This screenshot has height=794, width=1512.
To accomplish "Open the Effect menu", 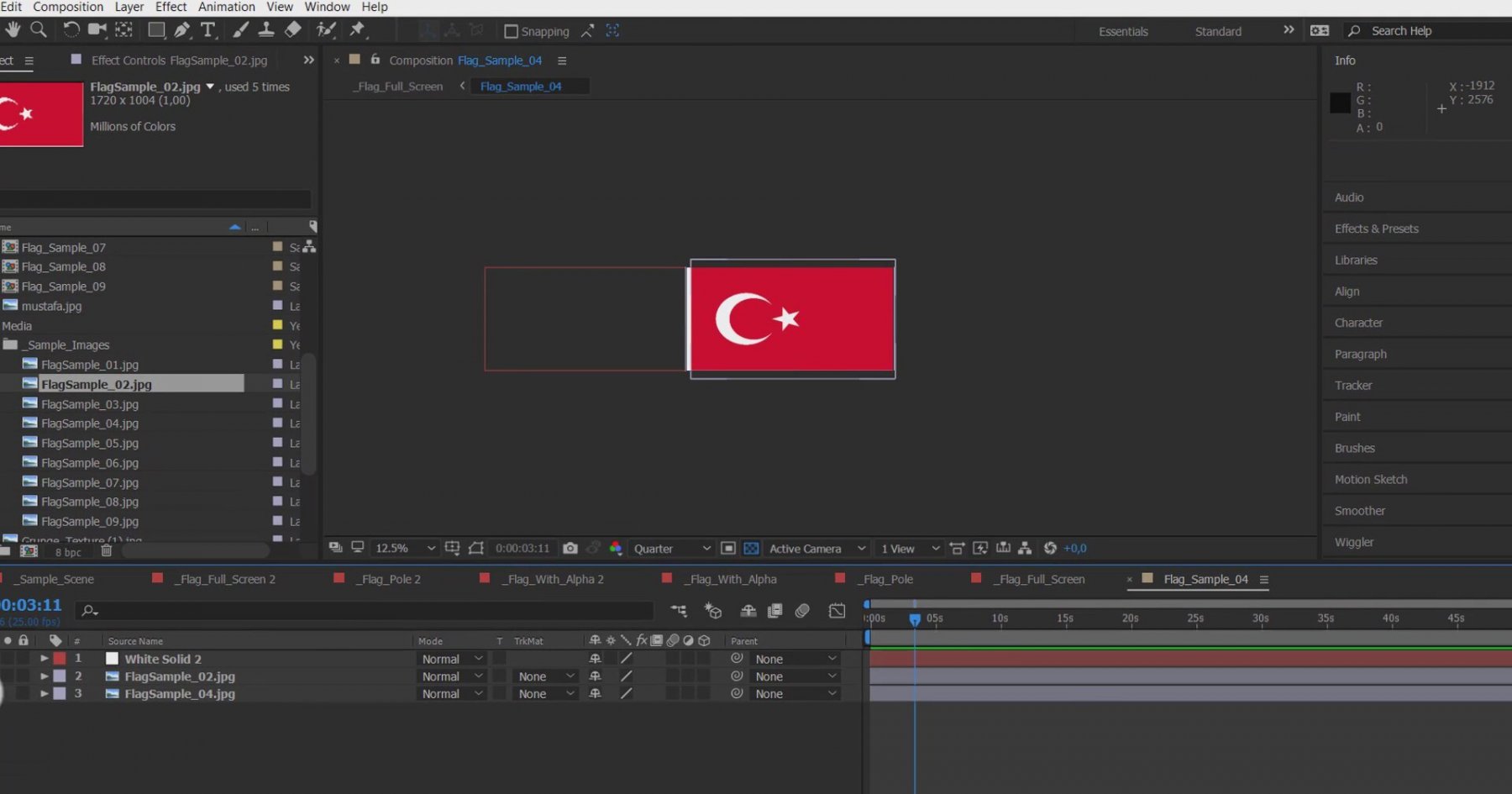I will tap(171, 7).
